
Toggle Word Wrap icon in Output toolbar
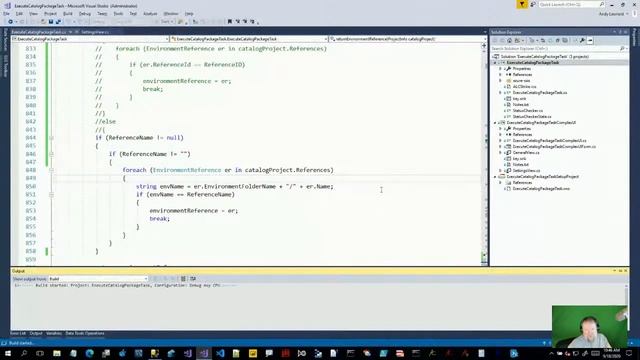[x=193, y=279]
